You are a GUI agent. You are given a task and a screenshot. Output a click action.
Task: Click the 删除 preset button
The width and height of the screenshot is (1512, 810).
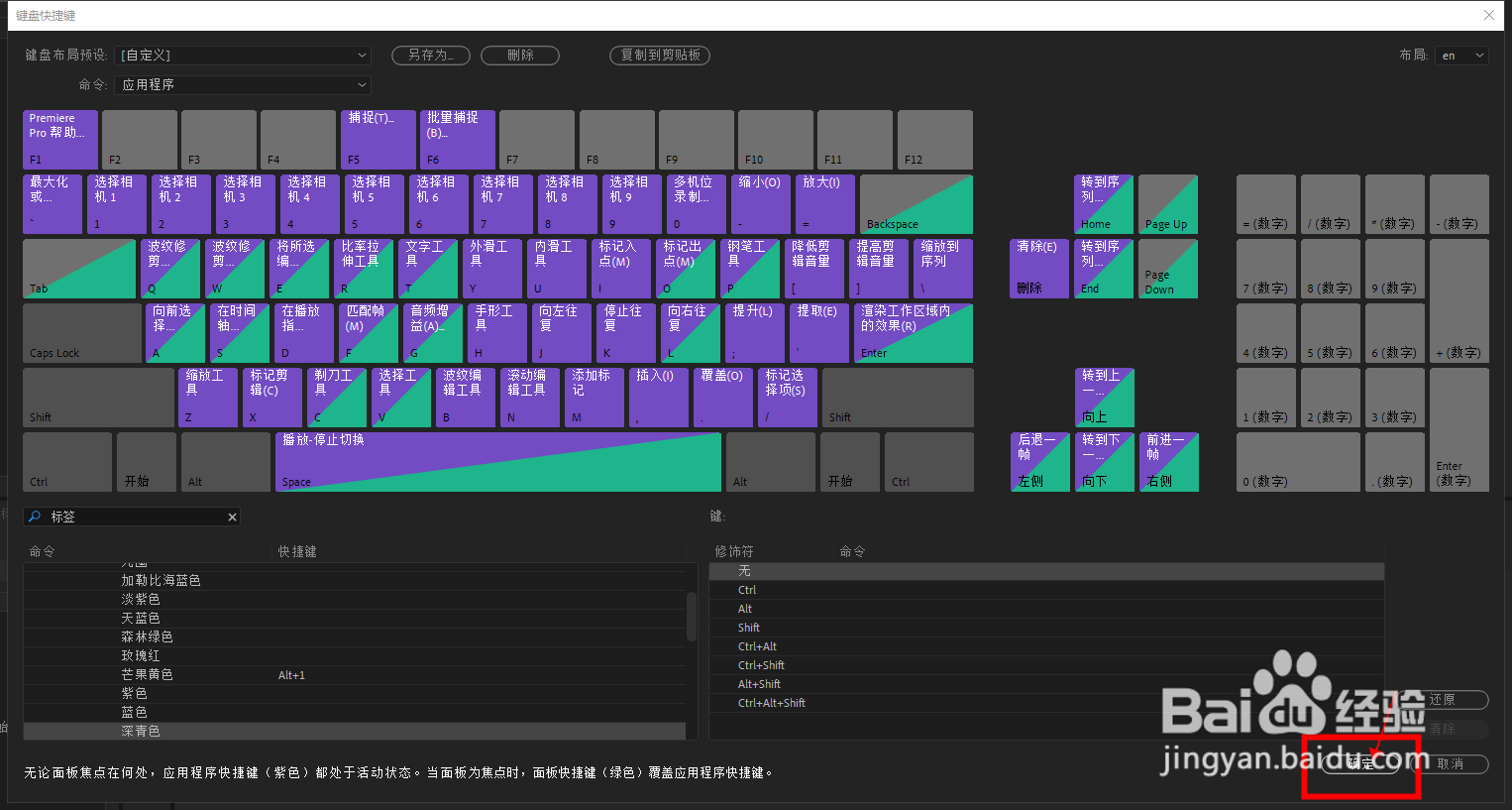520,56
